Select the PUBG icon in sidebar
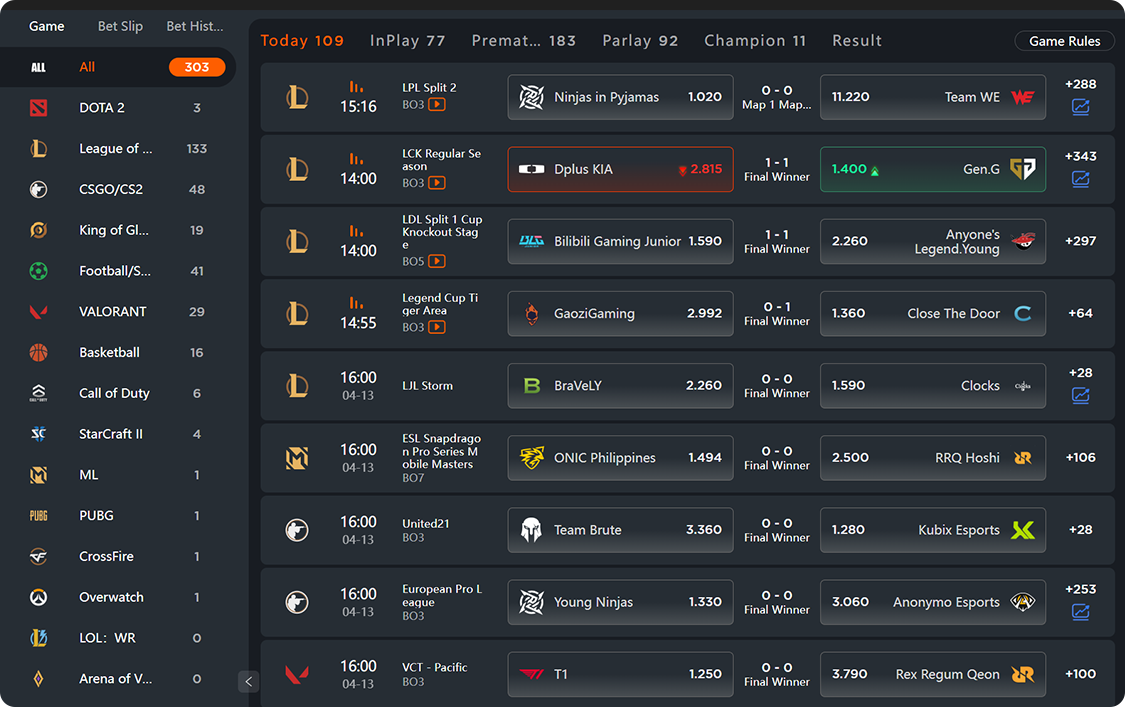This screenshot has height=707, width=1125. (38, 516)
